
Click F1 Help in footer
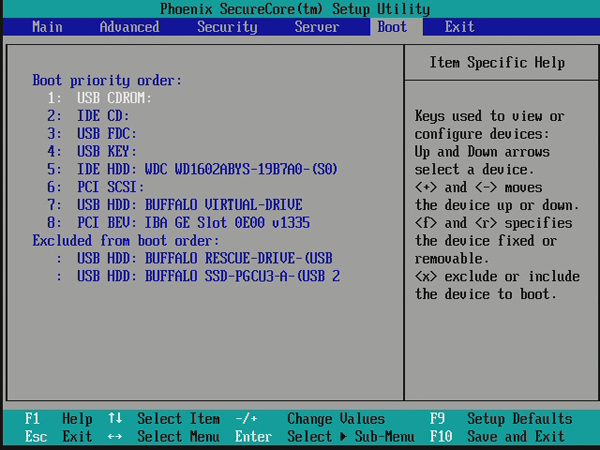[x=59, y=419]
